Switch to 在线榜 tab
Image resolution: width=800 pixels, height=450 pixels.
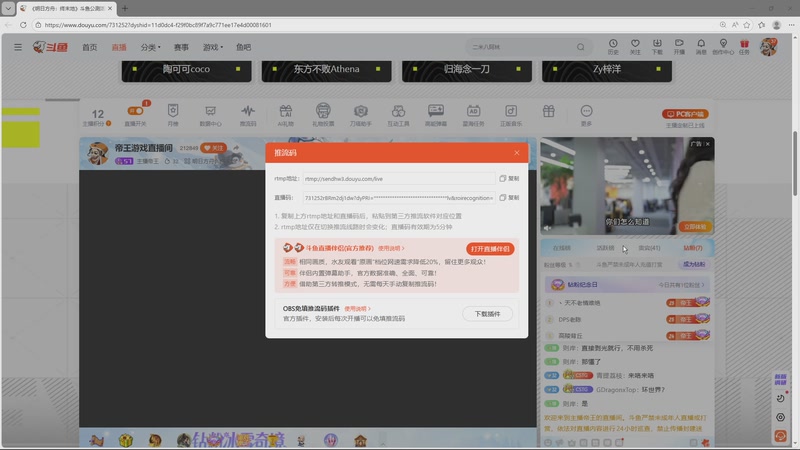pyautogui.click(x=562, y=248)
